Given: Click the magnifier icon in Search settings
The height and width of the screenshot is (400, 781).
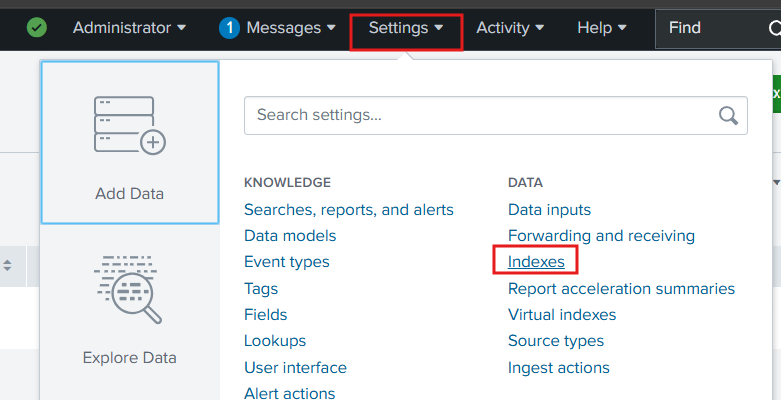Looking at the screenshot, I should [x=729, y=115].
